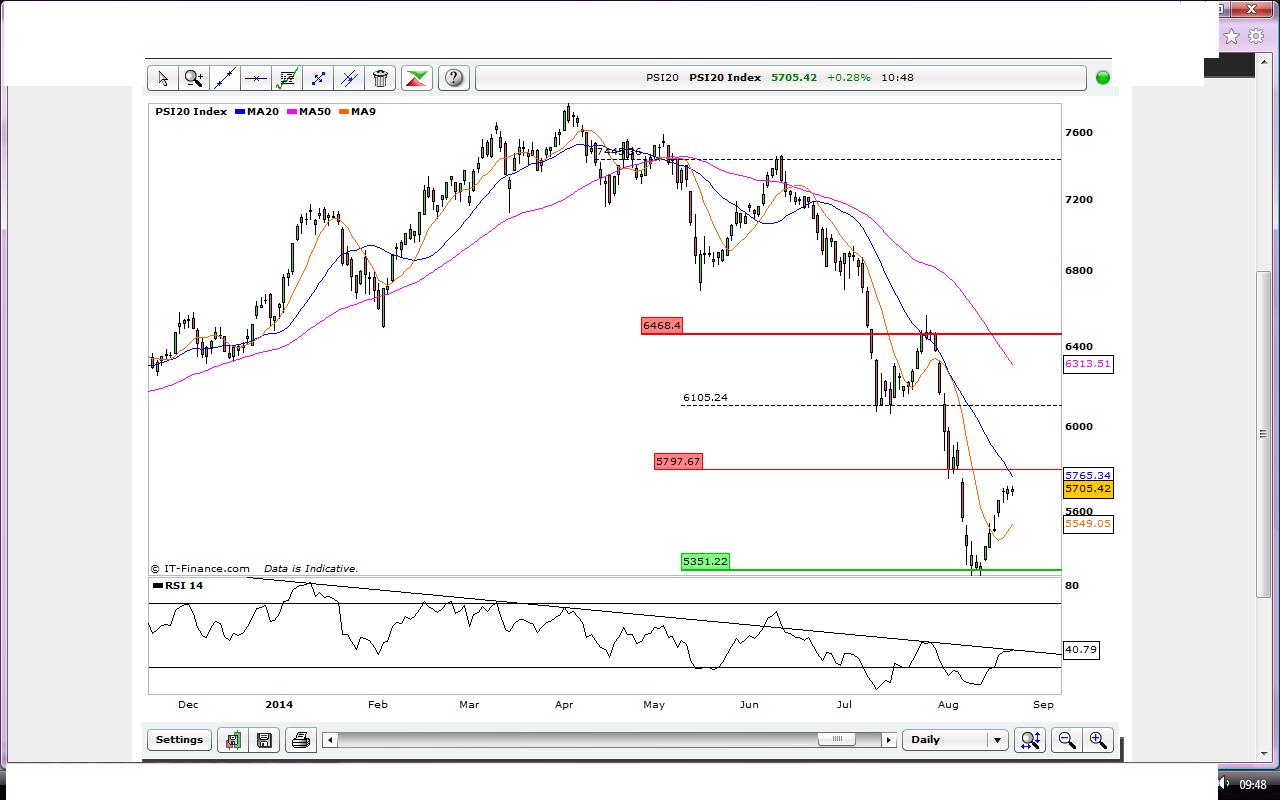Click the green and red trade arrows icon
Viewport: 1280px width, 800px height.
point(417,78)
